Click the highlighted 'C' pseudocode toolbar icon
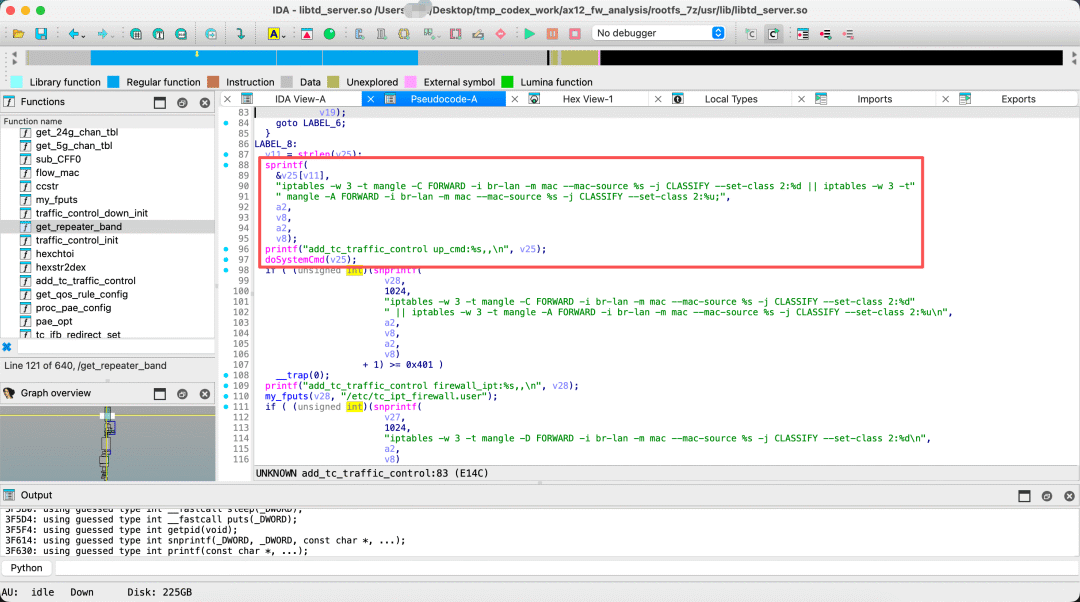This screenshot has height=602, width=1080. 773,33
